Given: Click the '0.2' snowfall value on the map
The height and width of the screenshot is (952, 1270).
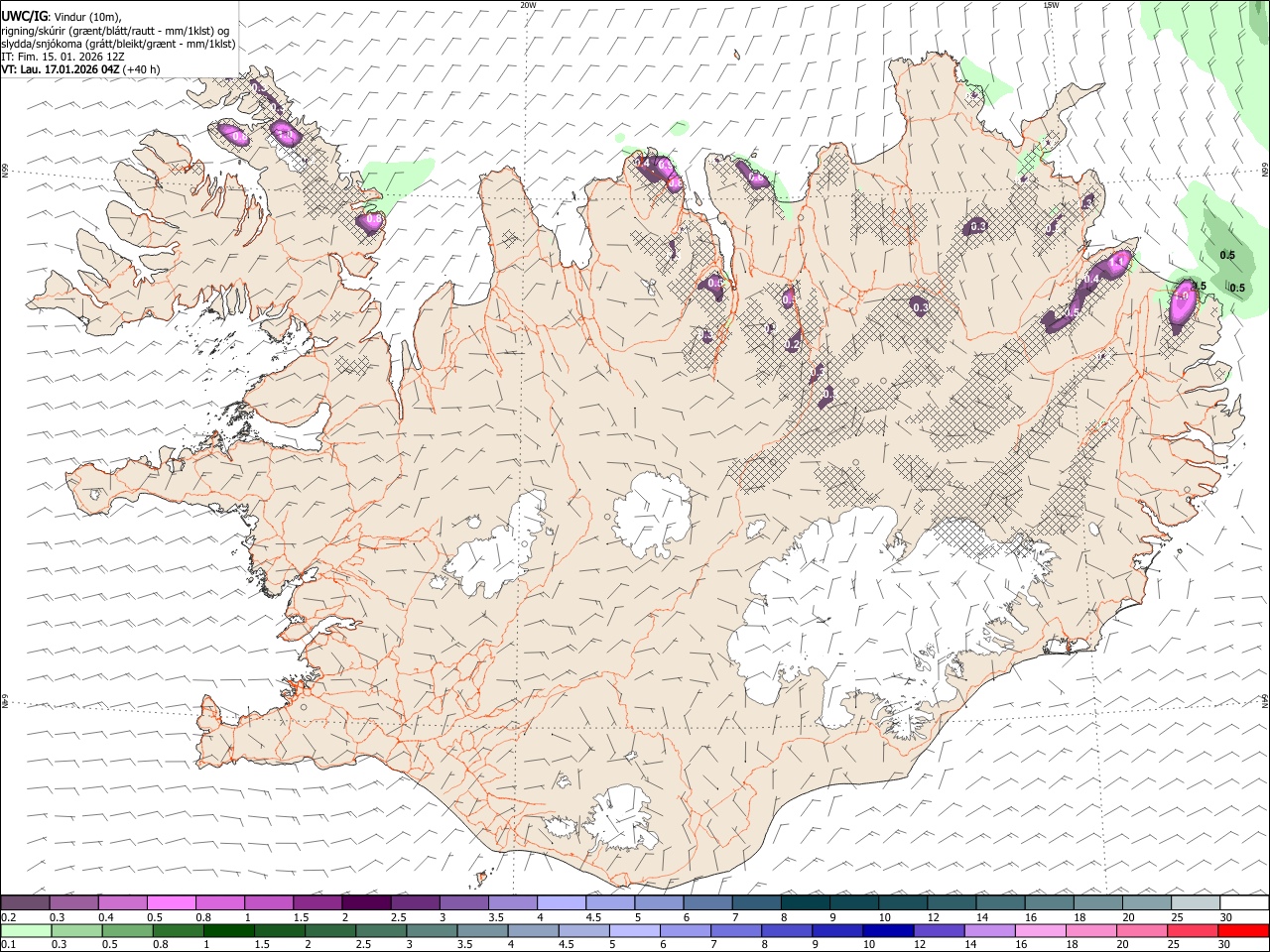Looking at the screenshot, I should (792, 344).
